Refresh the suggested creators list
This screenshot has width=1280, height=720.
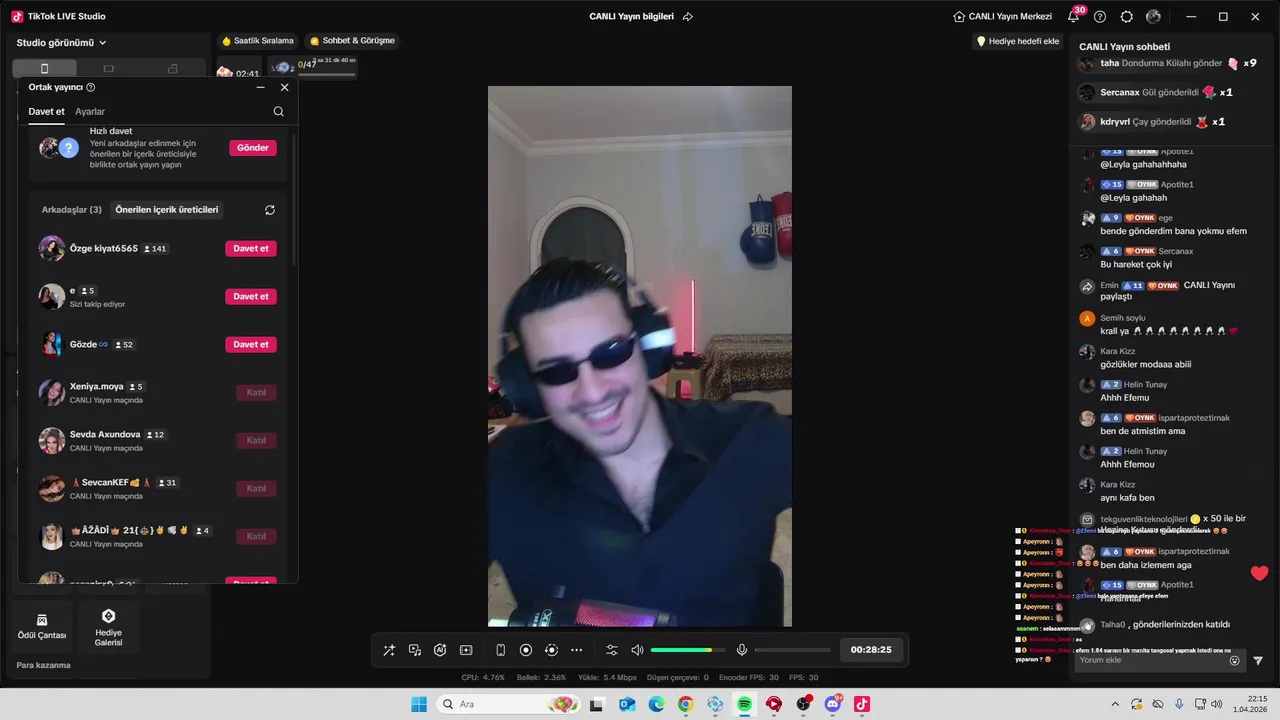pyautogui.click(x=270, y=210)
